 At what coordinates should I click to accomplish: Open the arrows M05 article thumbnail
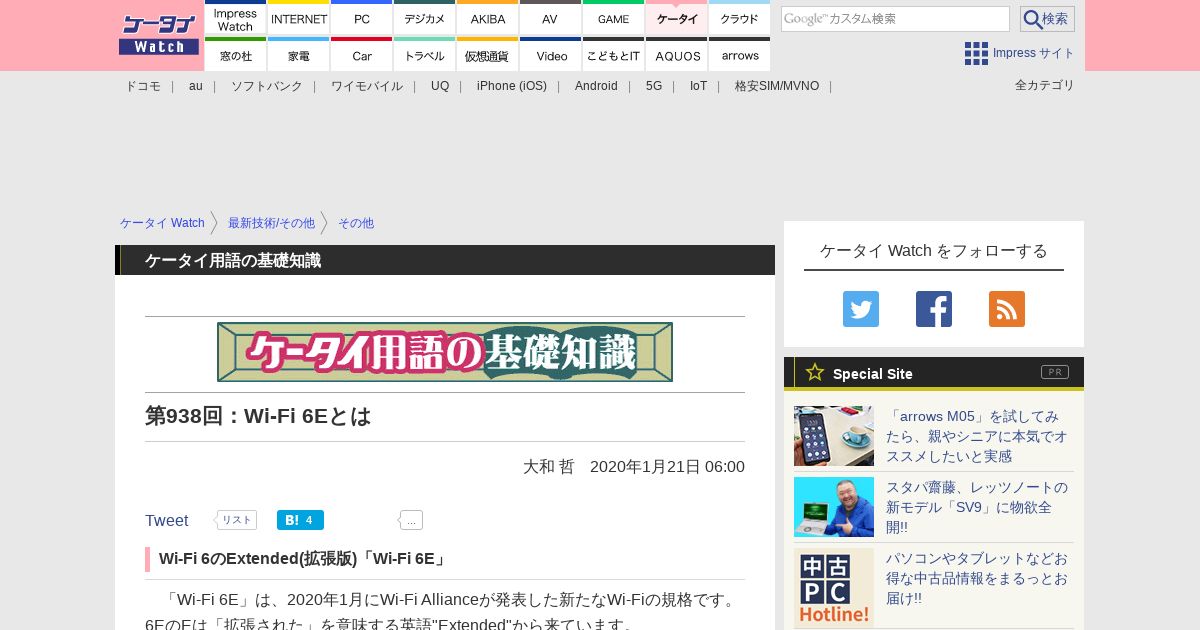click(x=834, y=436)
